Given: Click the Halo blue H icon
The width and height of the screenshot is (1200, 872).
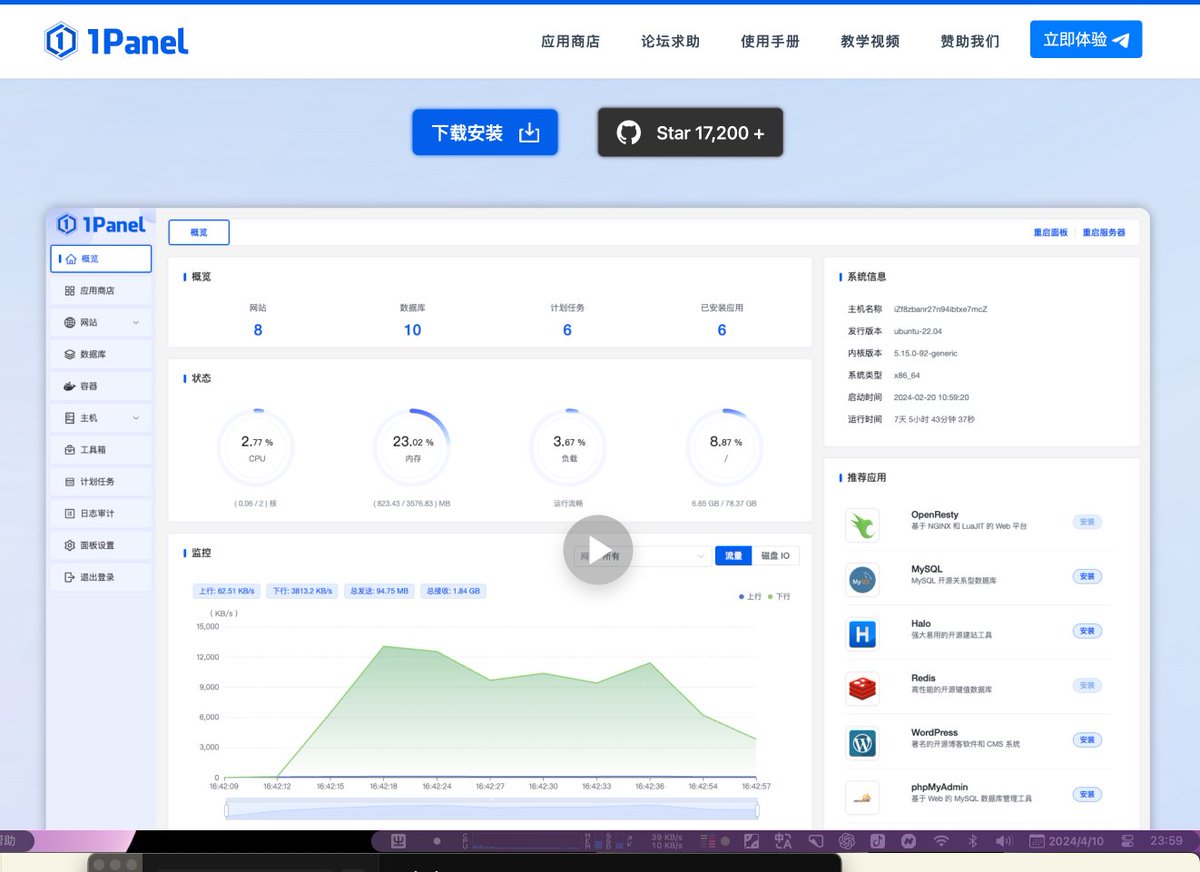Looking at the screenshot, I should tap(862, 634).
